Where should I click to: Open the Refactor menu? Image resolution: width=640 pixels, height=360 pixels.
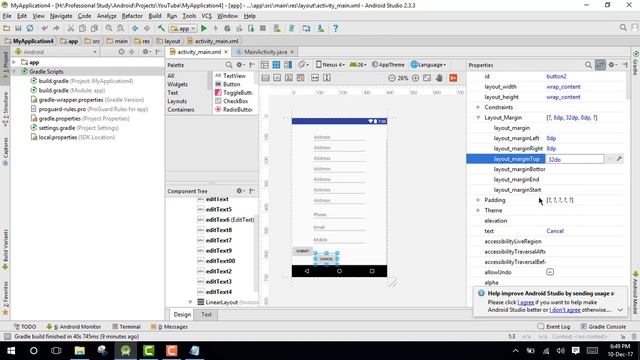click(132, 16)
